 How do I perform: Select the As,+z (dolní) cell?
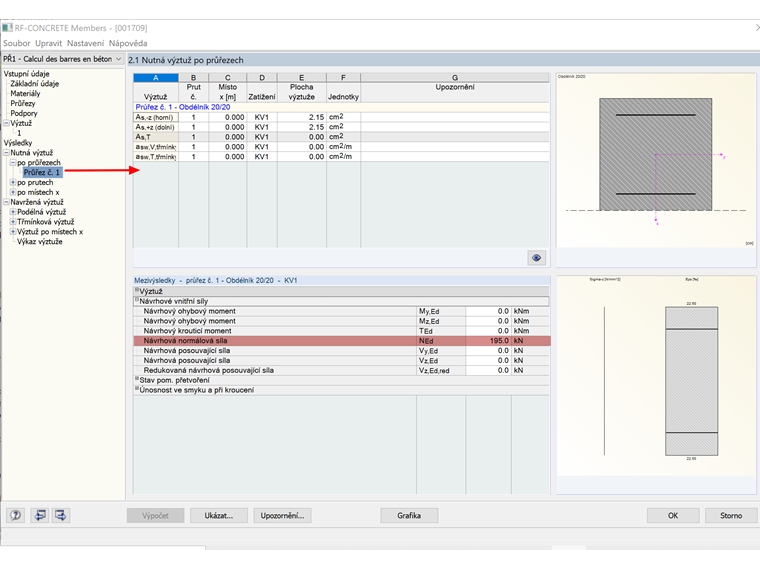click(x=156, y=127)
